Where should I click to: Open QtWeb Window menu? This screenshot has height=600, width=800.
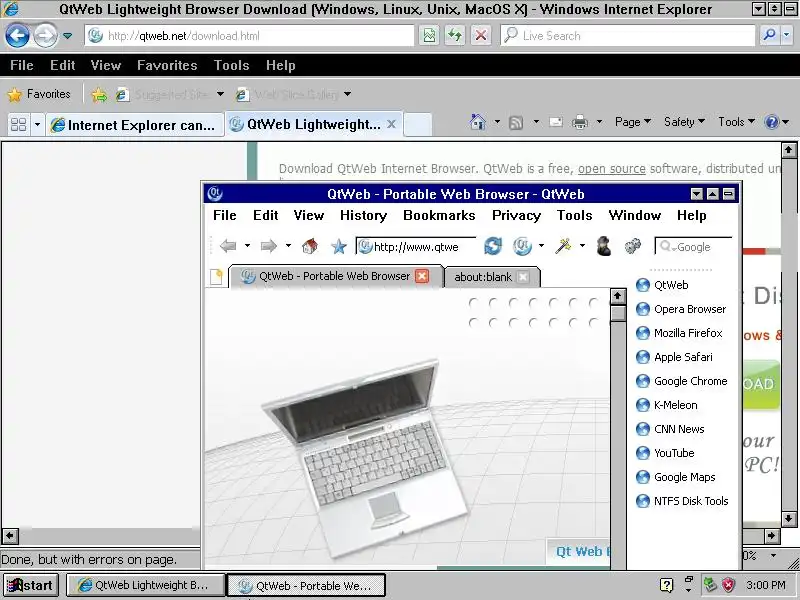tap(635, 215)
